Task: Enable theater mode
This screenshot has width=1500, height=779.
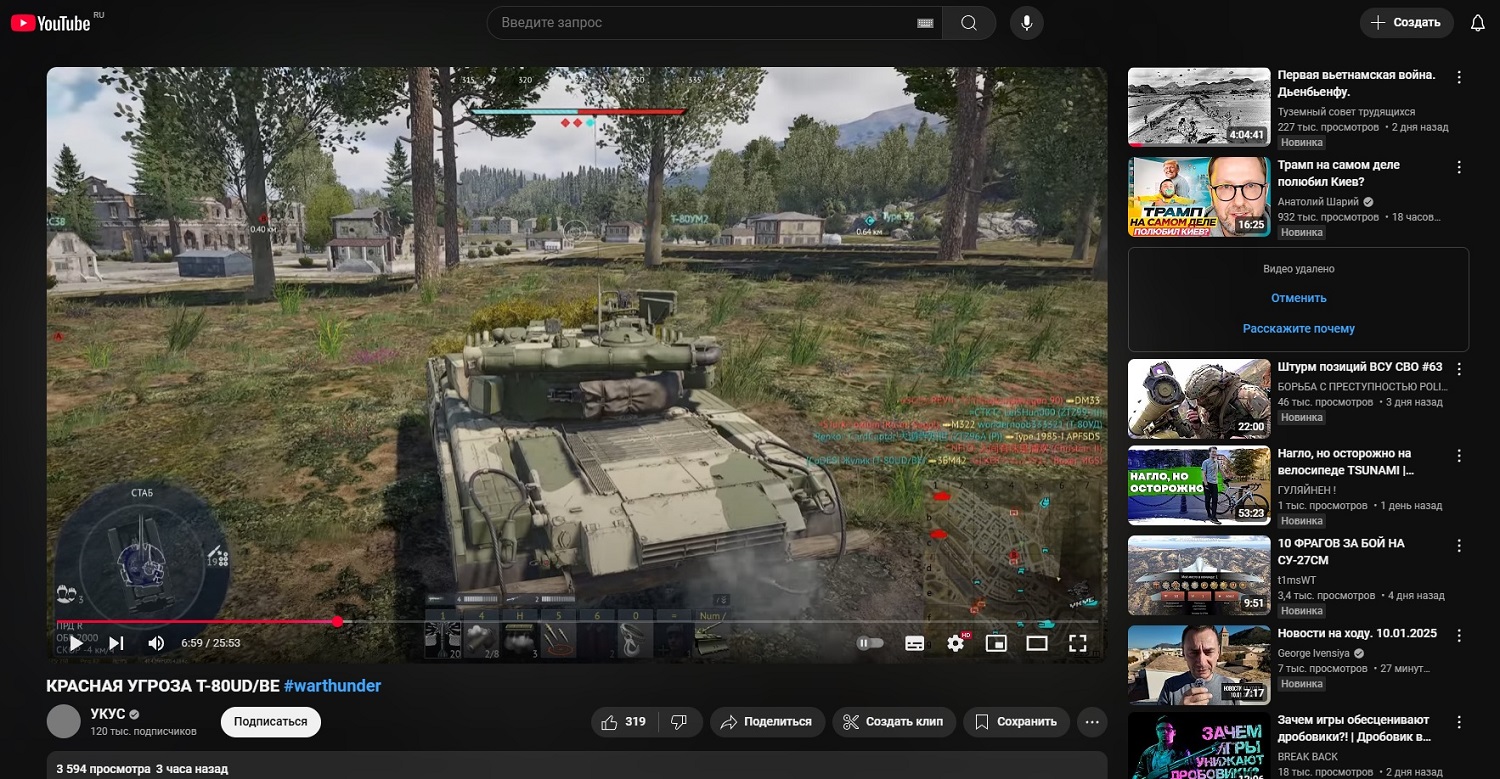Action: point(1037,643)
